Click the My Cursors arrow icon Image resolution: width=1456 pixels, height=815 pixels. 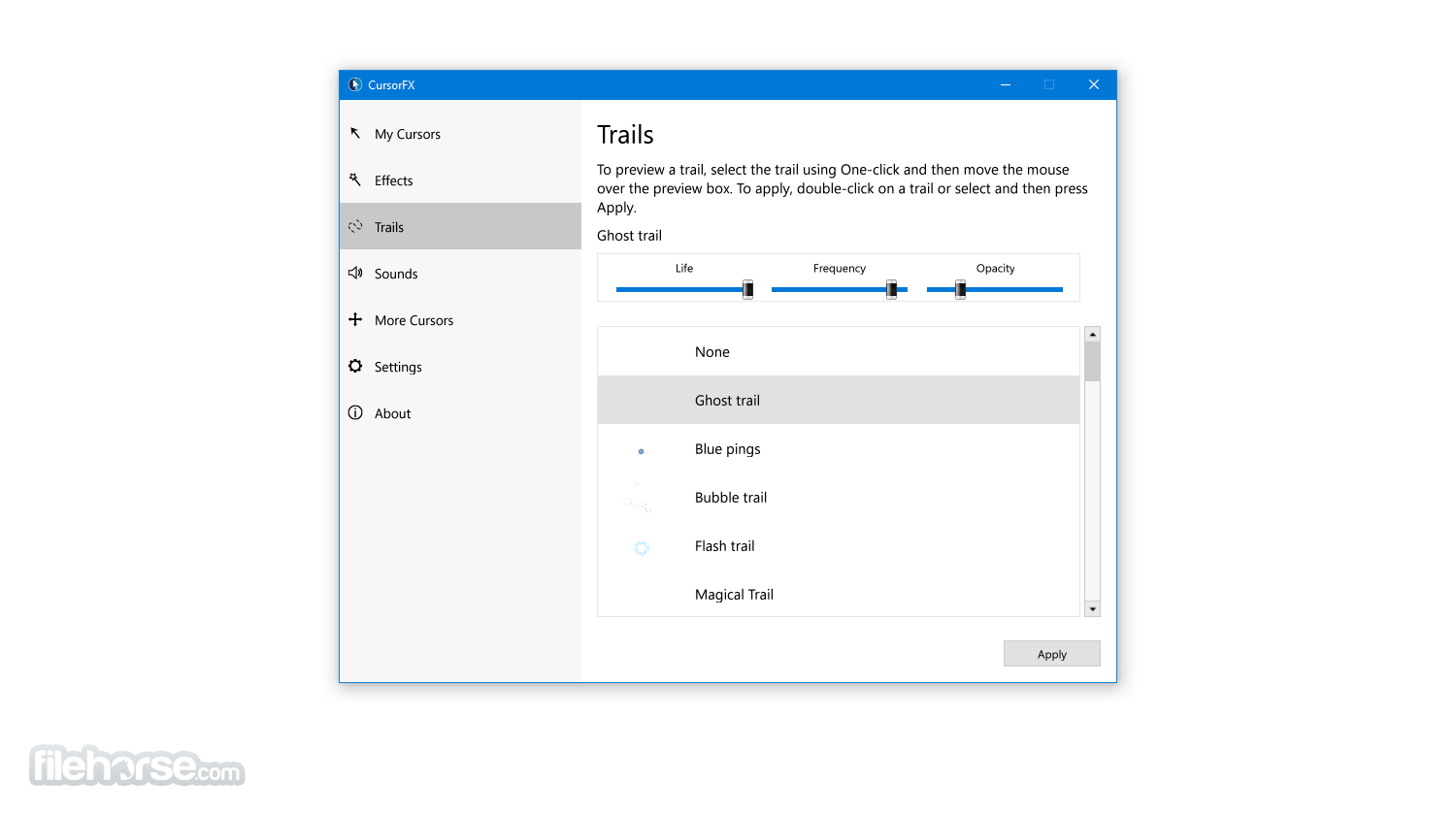click(x=355, y=133)
